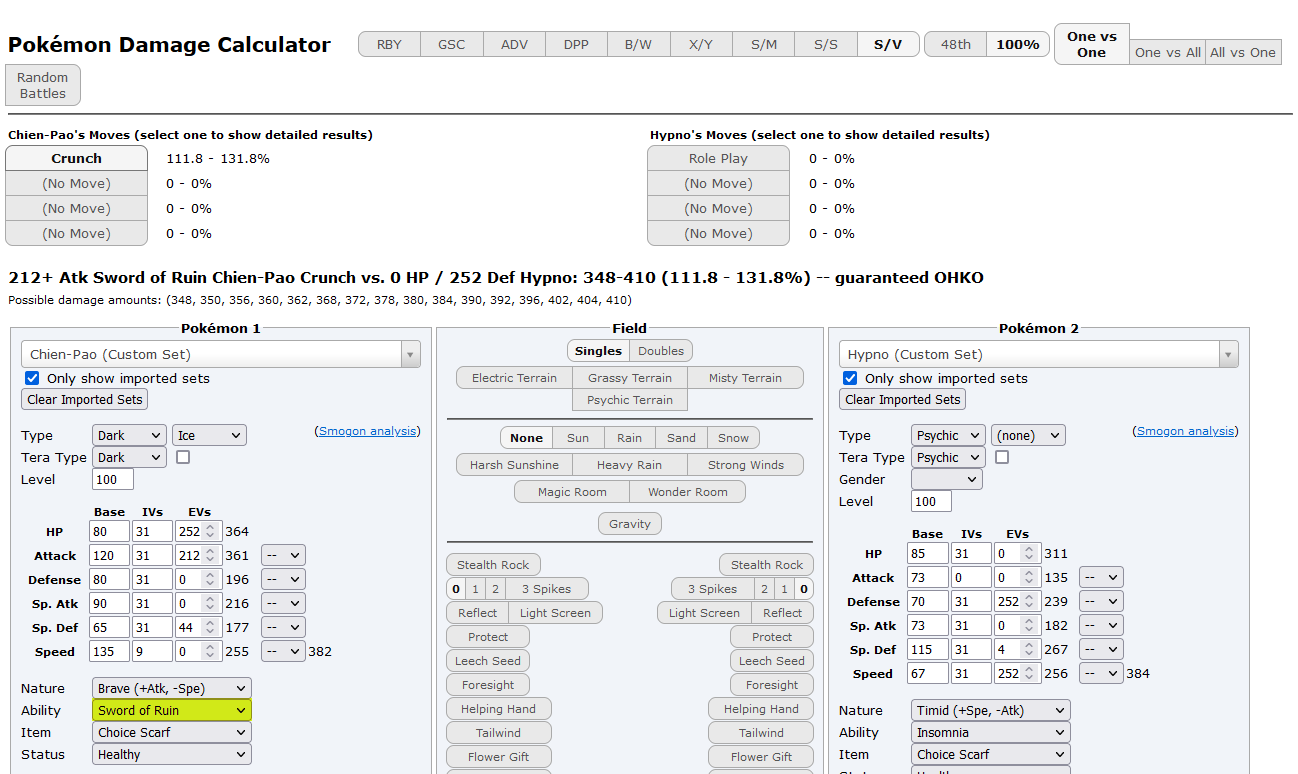Image resolution: width=1298 pixels, height=774 pixels.
Task: Set weather to Rain
Action: (x=629, y=438)
